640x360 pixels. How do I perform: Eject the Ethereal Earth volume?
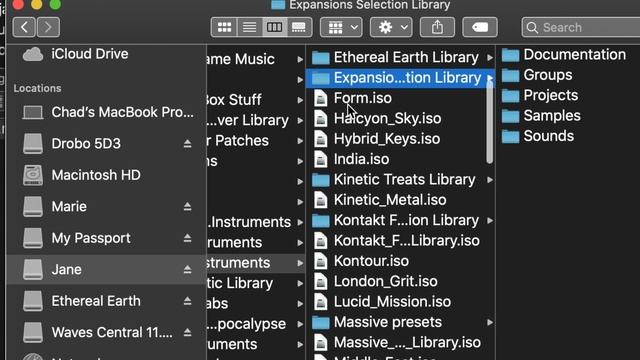pos(187,301)
